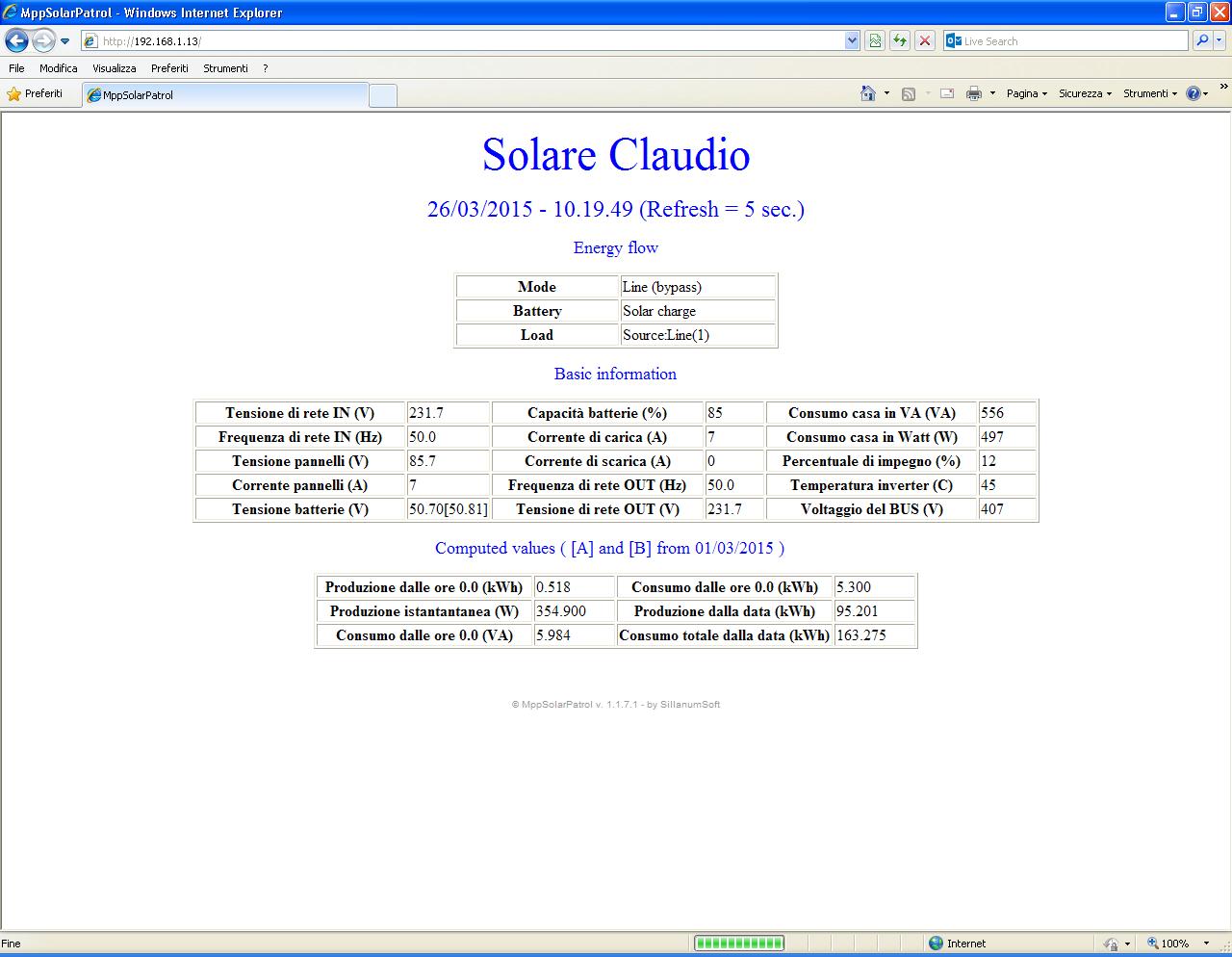Screen dimensions: 1232x957
Task: Click the Protected Mode security icon
Action: coord(1112,944)
